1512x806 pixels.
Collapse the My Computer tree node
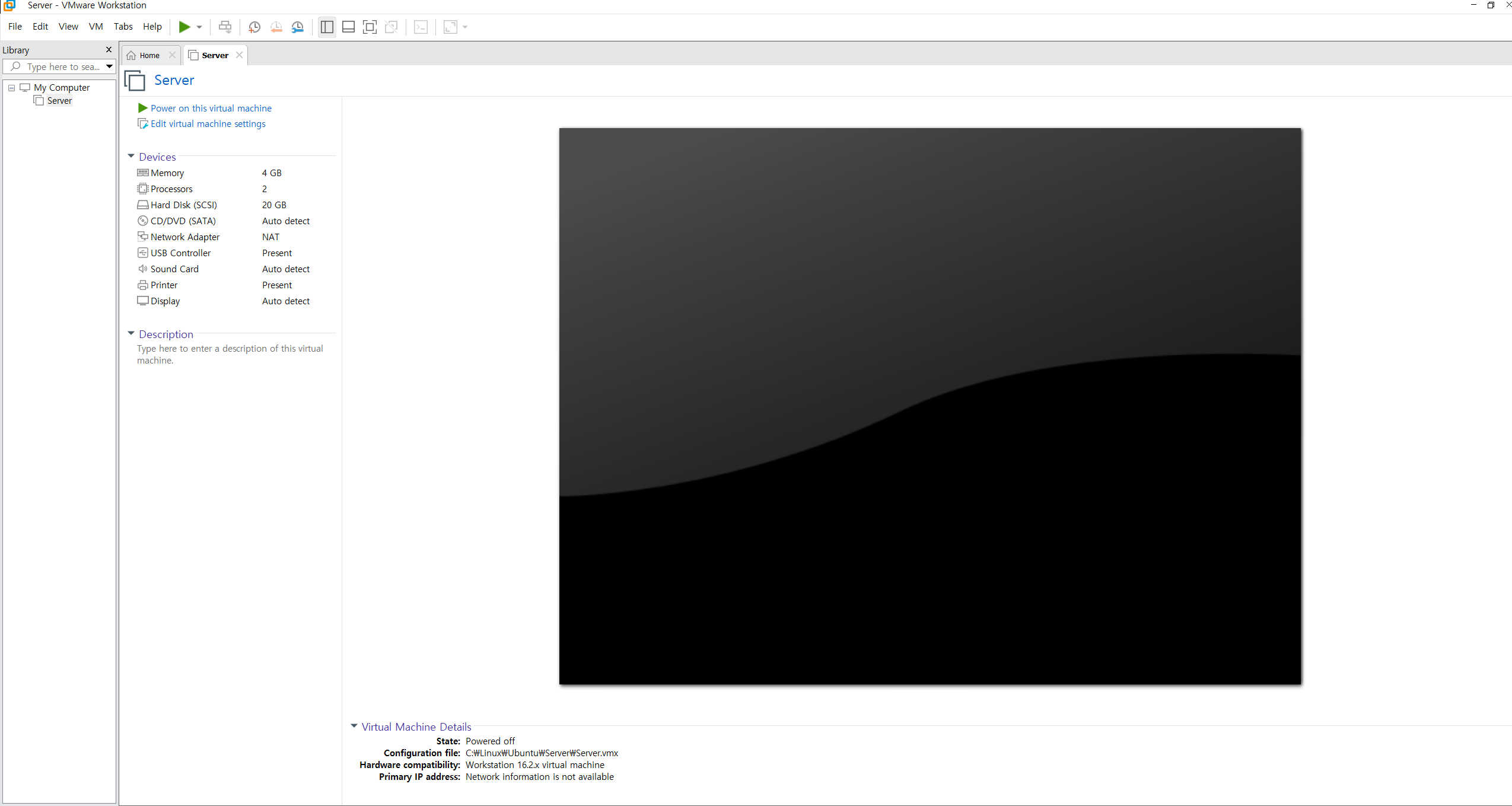pyautogui.click(x=11, y=88)
